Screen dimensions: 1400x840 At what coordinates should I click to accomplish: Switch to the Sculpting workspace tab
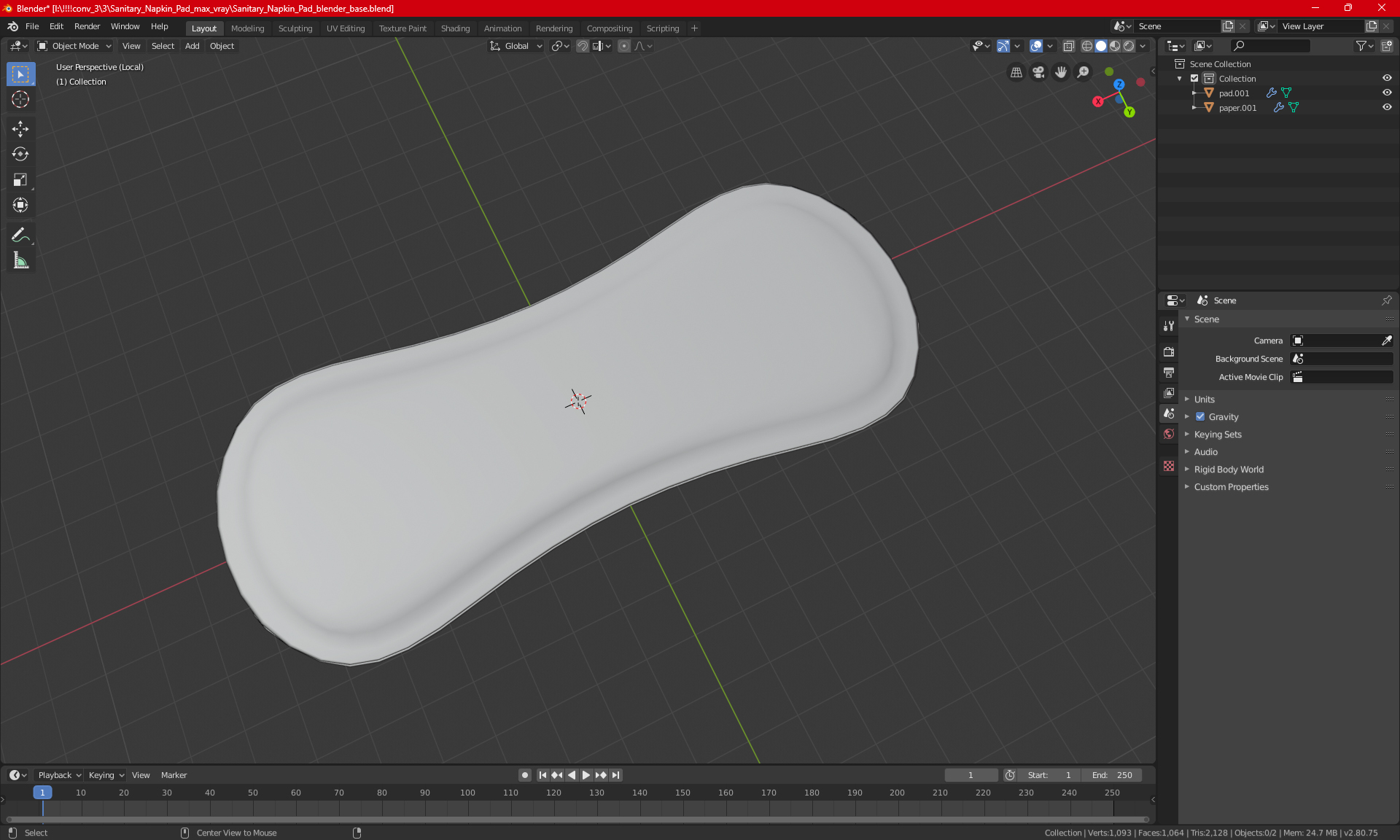[x=295, y=28]
